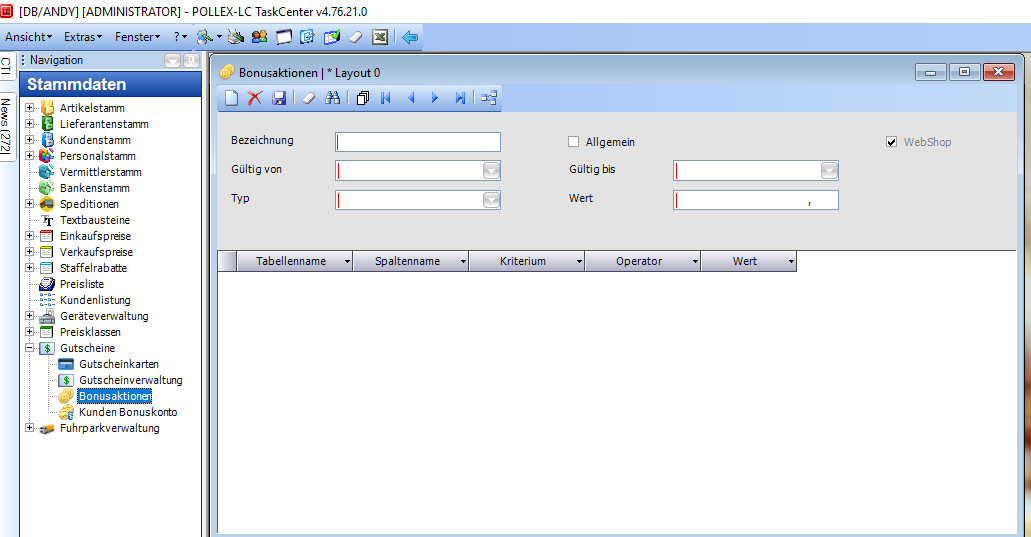Image resolution: width=1031 pixels, height=537 pixels.
Task: Click the new record icon in Bonusaktionen toolbar
Action: tap(231, 98)
